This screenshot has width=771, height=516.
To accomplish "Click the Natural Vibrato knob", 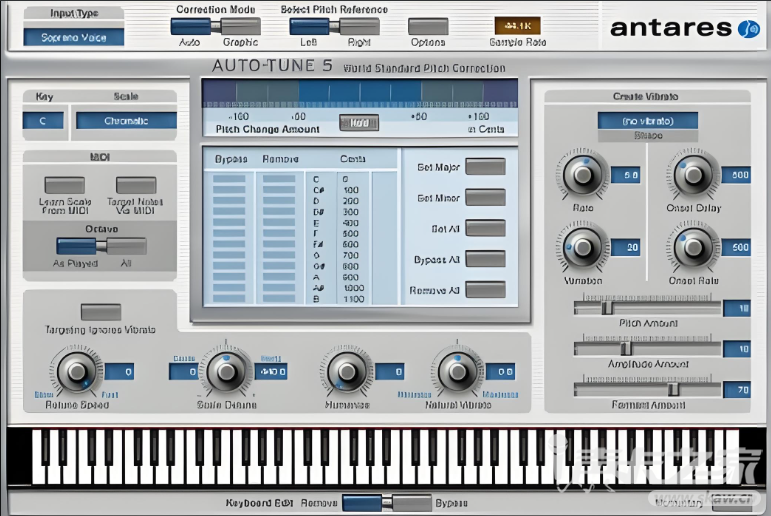I will coord(458,372).
